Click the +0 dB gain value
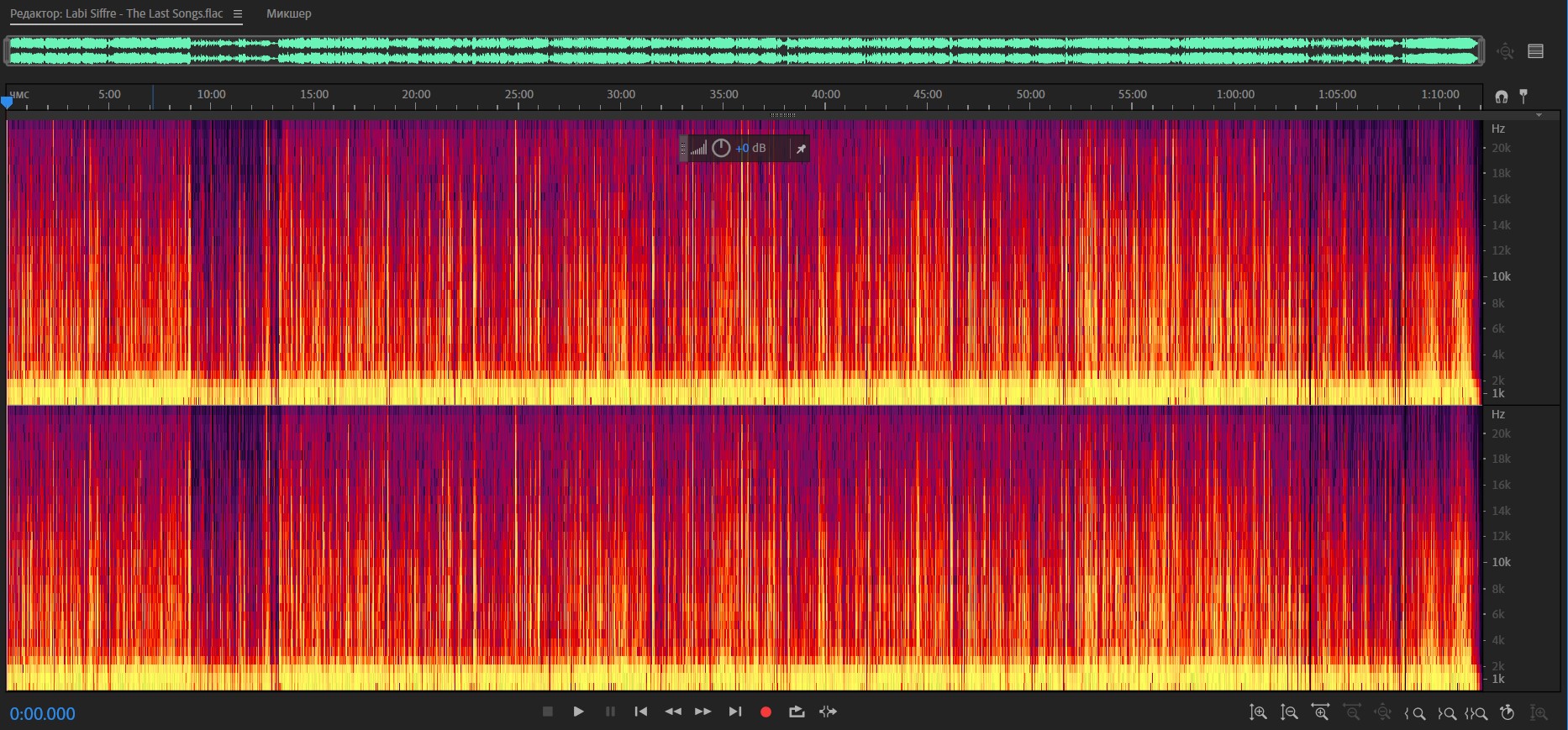This screenshot has width=1568, height=730. [x=750, y=149]
